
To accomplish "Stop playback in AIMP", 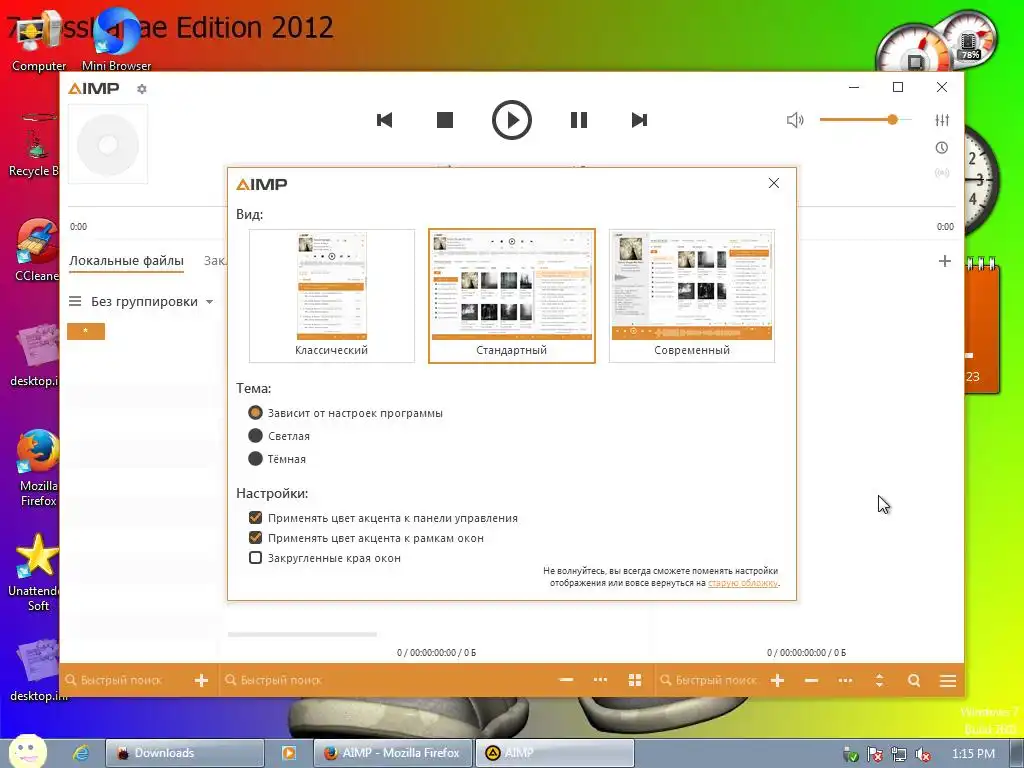I will coord(445,120).
